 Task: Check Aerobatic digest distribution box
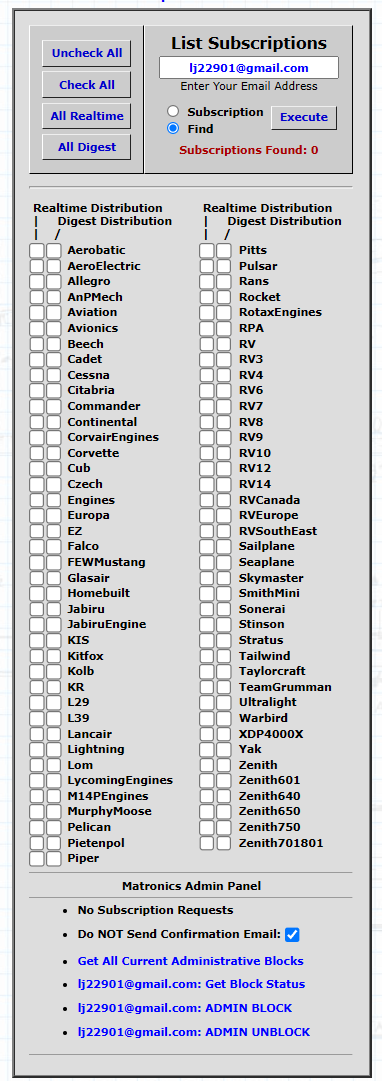coord(54,250)
